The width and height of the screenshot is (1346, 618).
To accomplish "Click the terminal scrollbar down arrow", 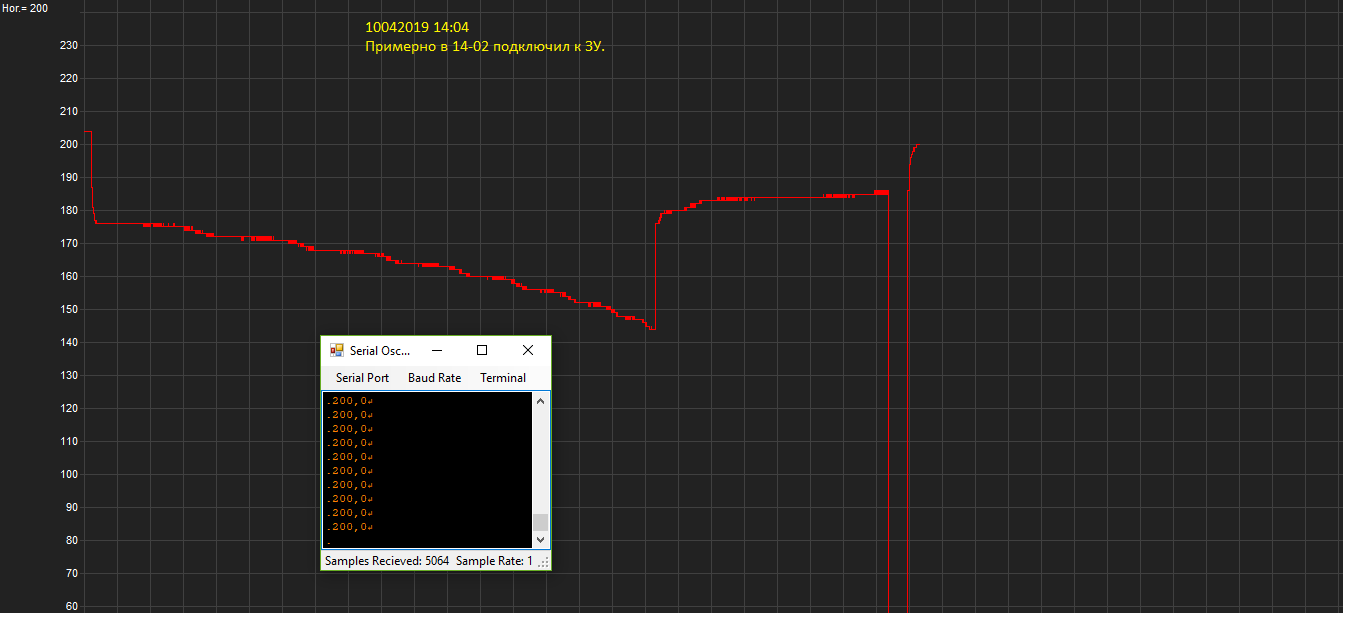I will click(541, 539).
